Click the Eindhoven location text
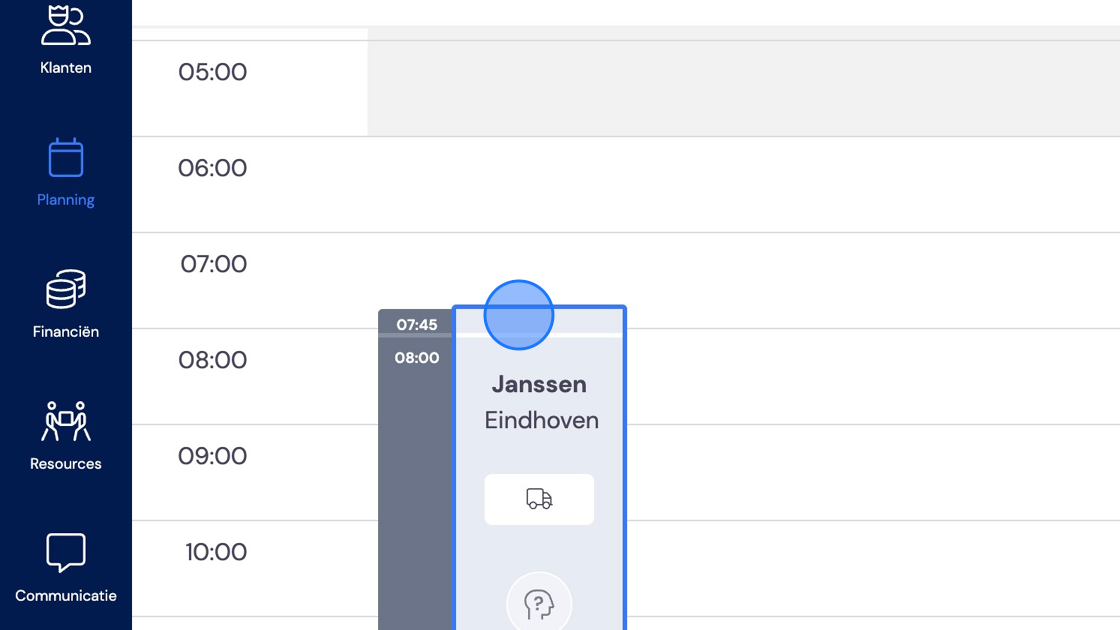The width and height of the screenshot is (1120, 630). (541, 420)
